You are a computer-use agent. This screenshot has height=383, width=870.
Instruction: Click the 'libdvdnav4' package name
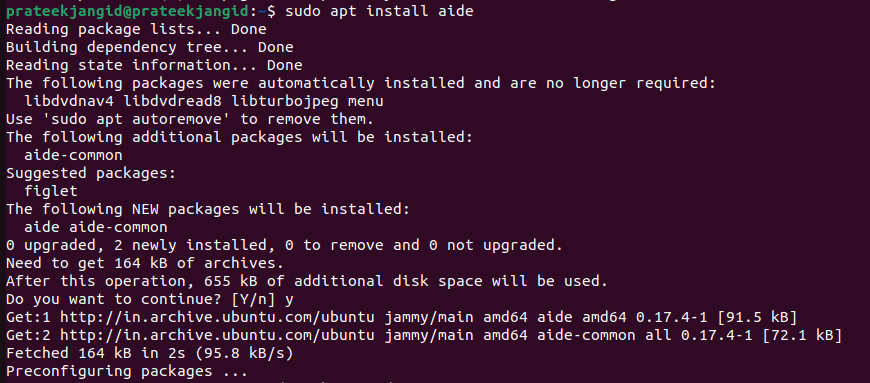(x=69, y=102)
